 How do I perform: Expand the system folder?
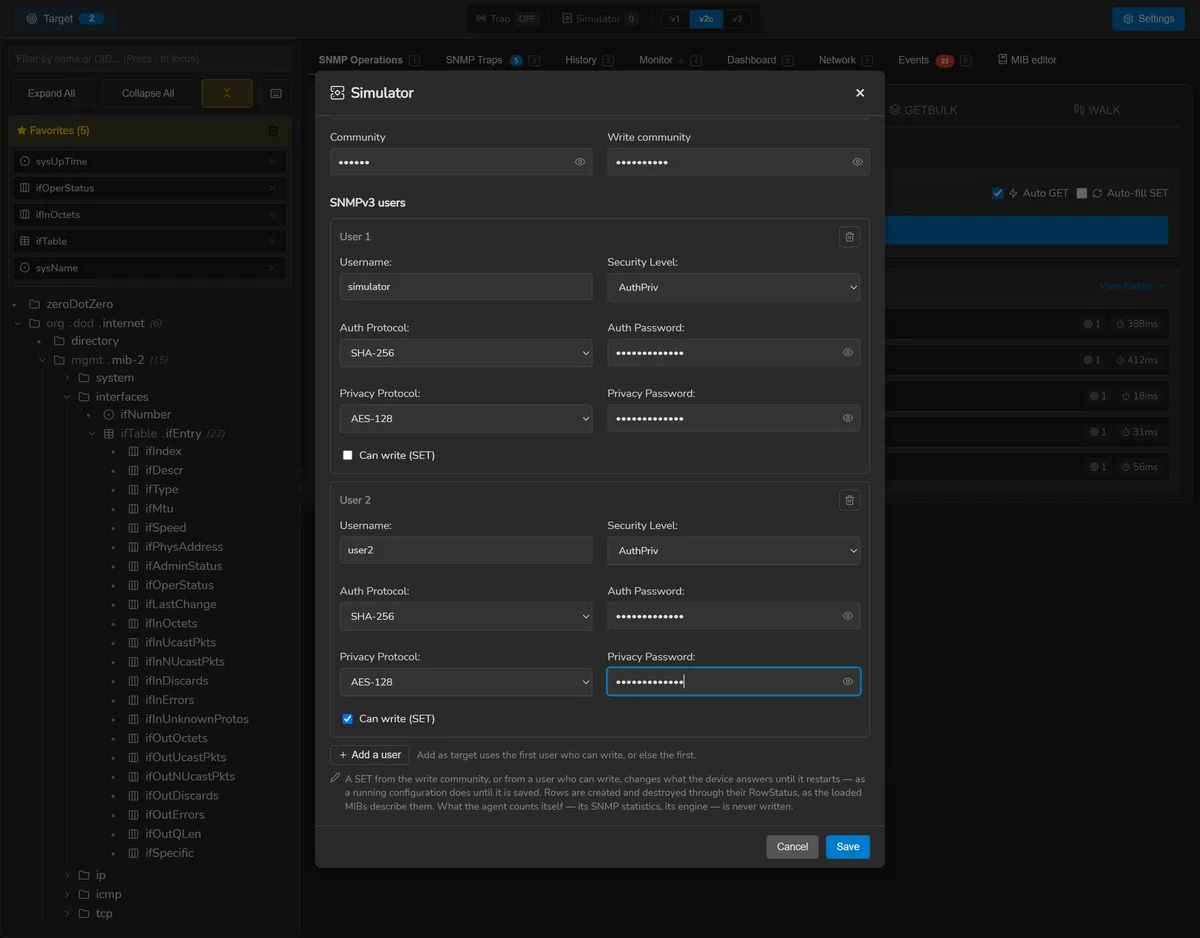[x=68, y=378]
